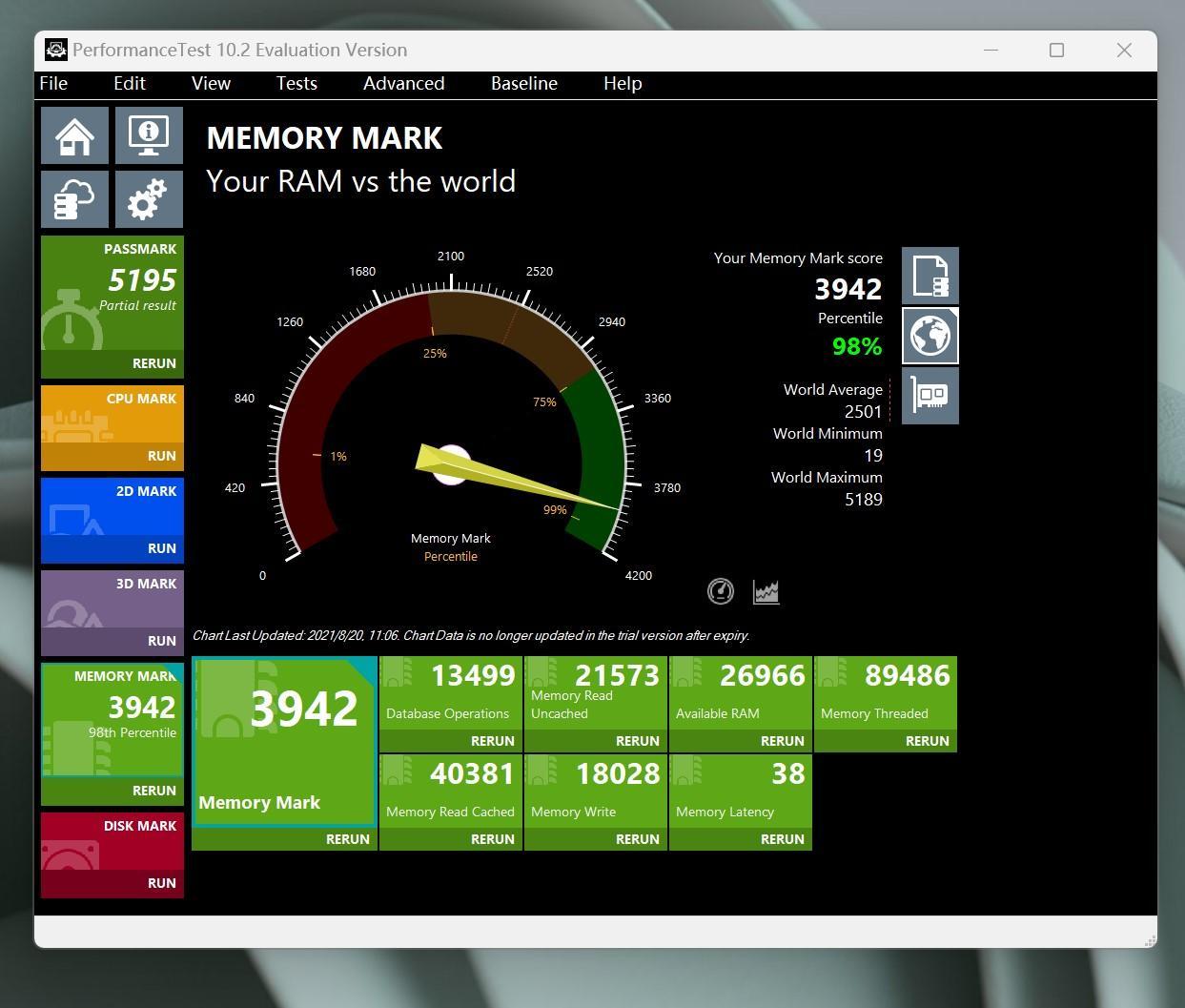
Task: Select the globe world comparison icon
Action: tap(930, 336)
